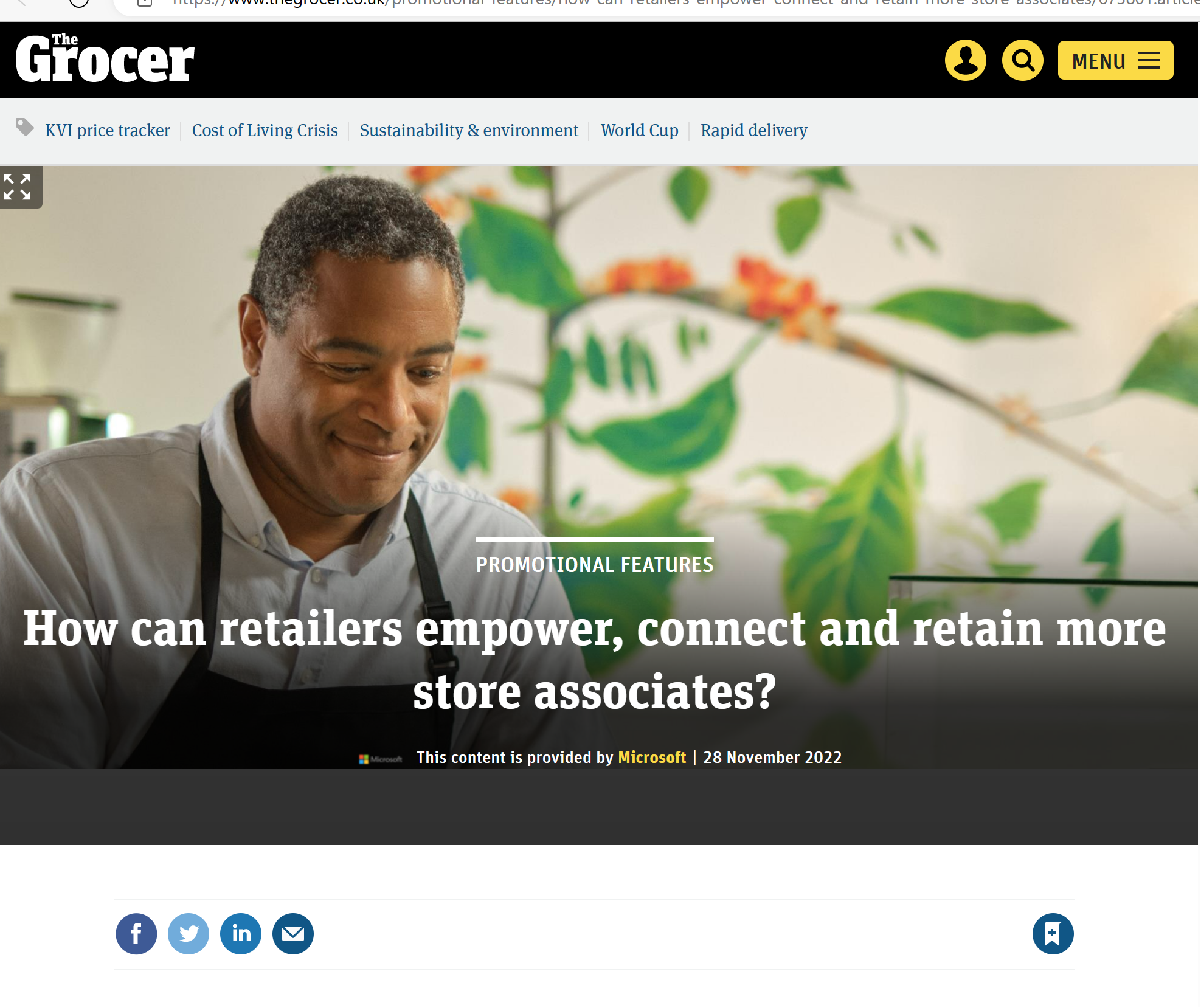Screen dimensions: 1201x1008
Task: Select the World Cup tab
Action: click(x=639, y=130)
